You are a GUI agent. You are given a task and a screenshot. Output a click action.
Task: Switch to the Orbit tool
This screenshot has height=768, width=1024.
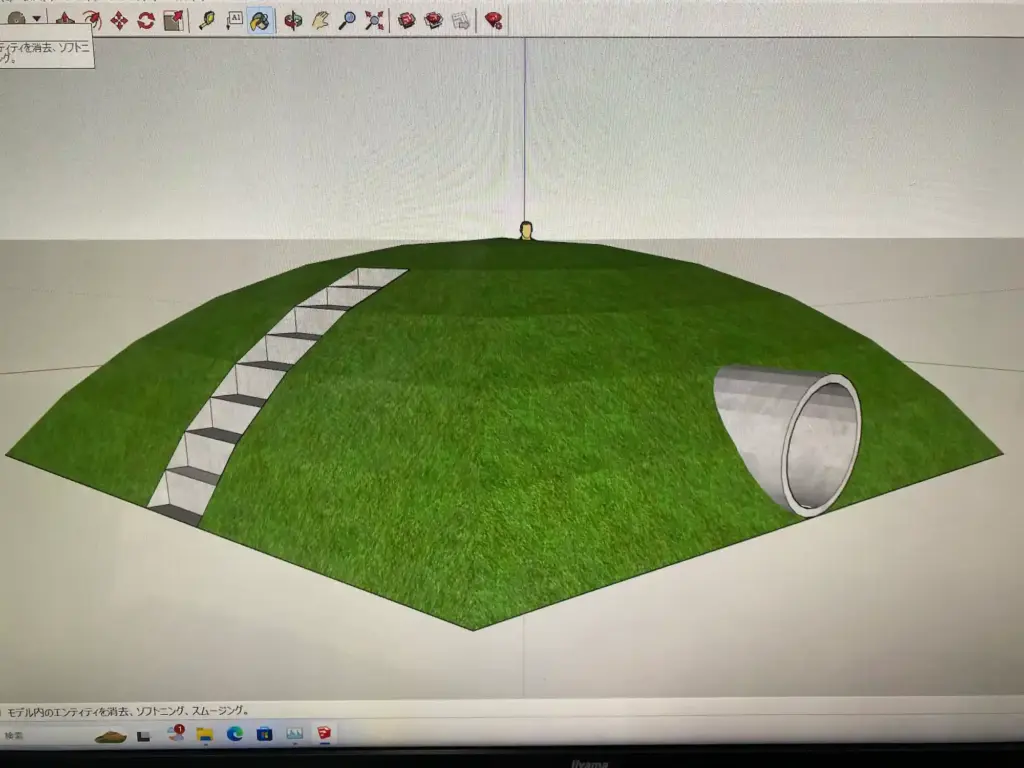click(x=293, y=20)
